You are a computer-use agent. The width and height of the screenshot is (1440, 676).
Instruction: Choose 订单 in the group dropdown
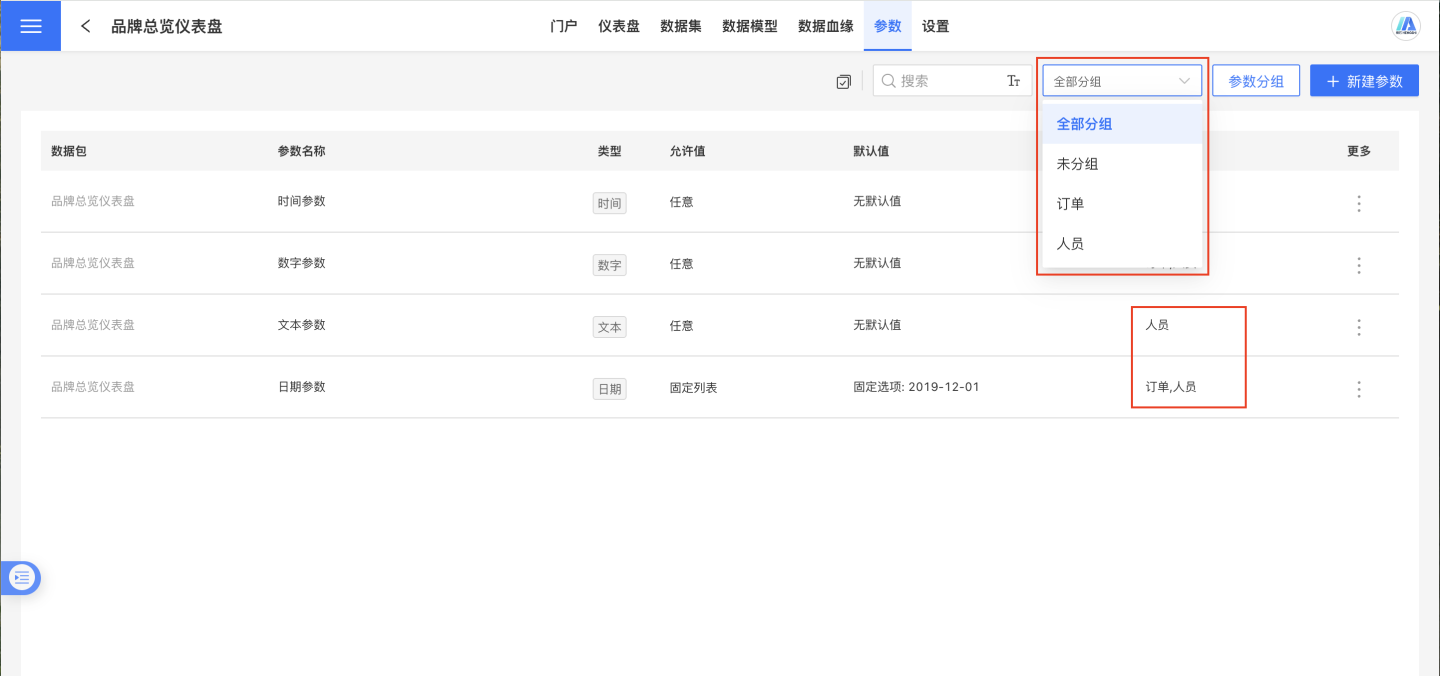[1070, 204]
